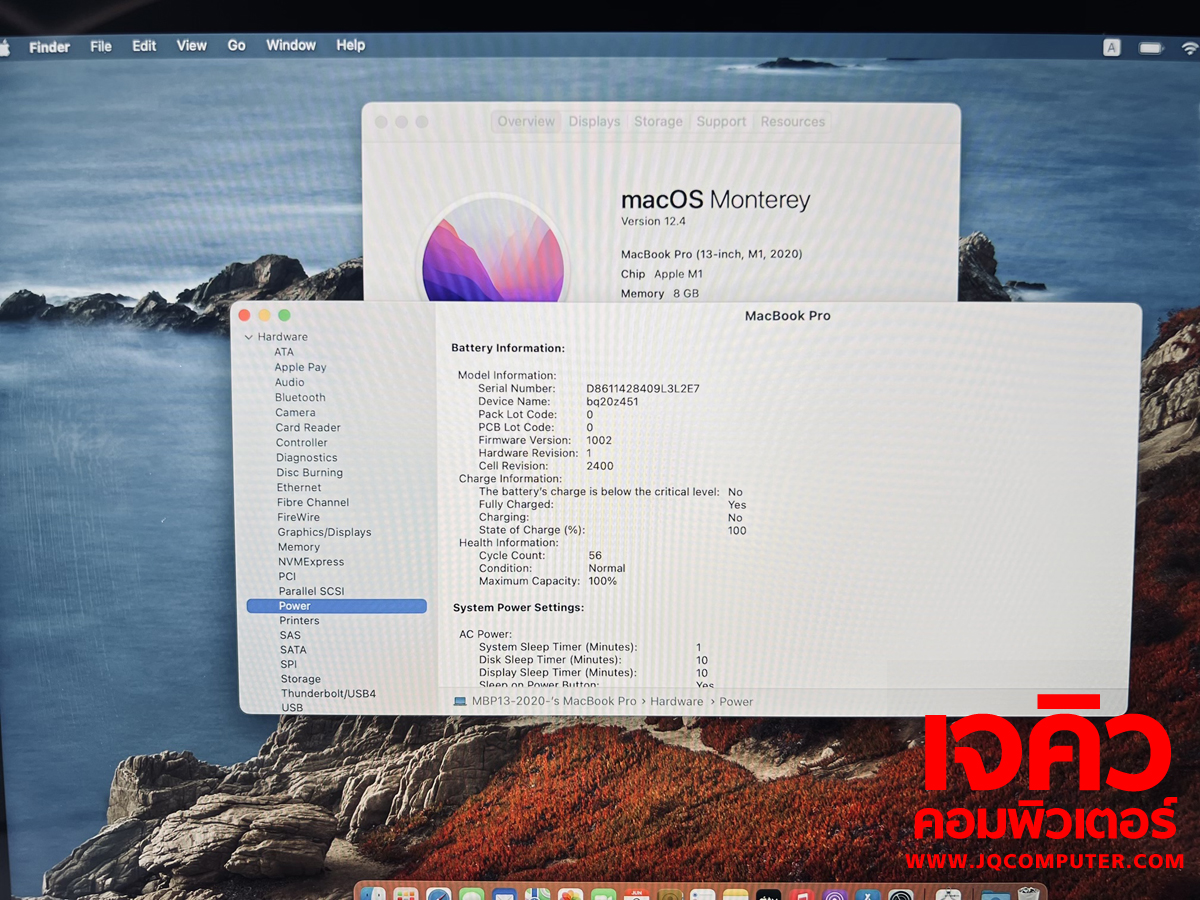Viewport: 1200px width, 900px height.
Task: Select NVMExpress in the sidebar
Action: tap(311, 562)
